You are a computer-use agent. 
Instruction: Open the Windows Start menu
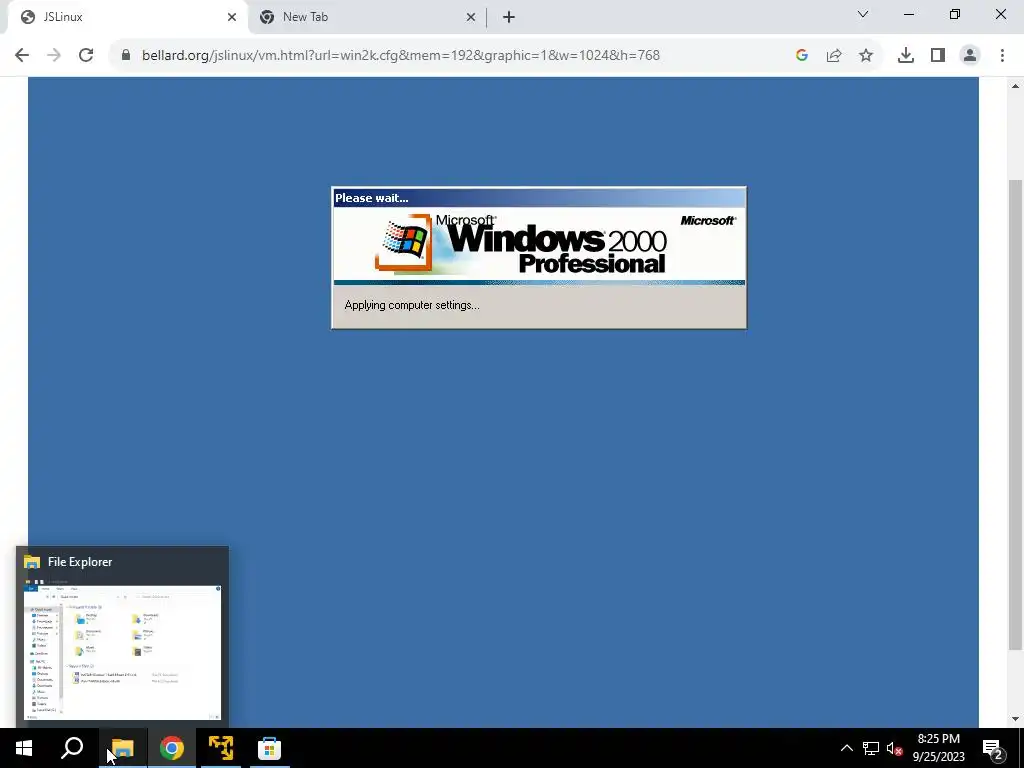click(x=24, y=748)
